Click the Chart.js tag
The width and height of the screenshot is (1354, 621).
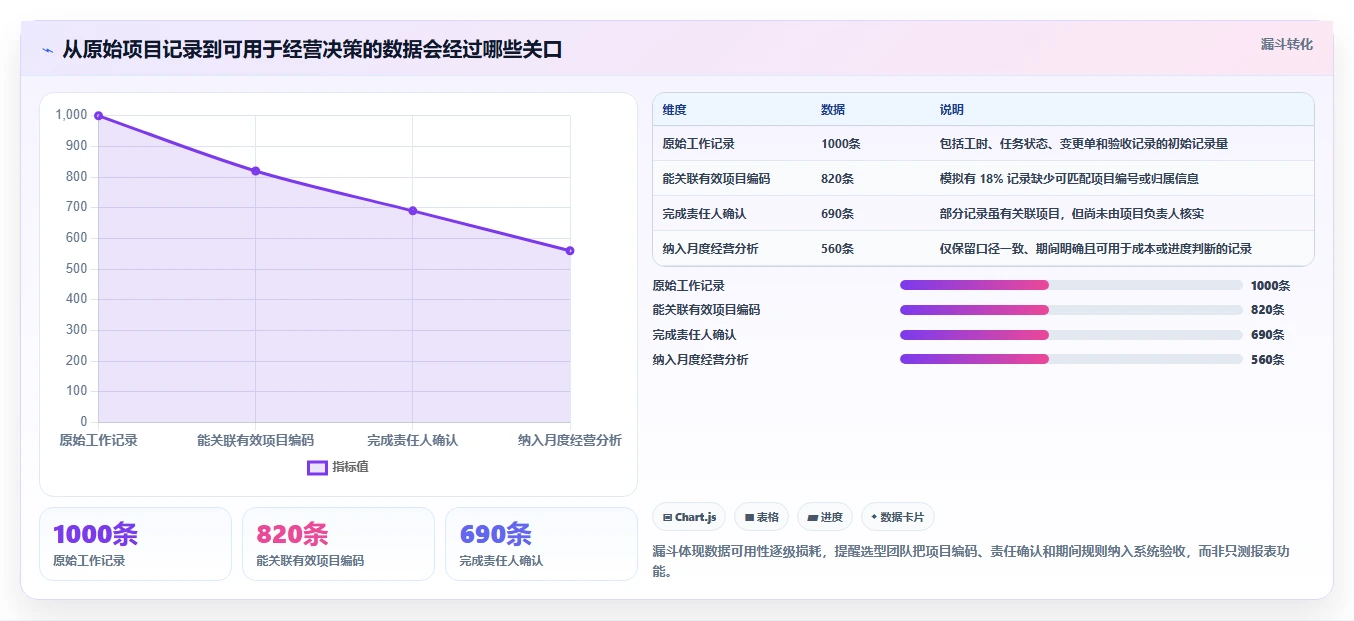(689, 517)
